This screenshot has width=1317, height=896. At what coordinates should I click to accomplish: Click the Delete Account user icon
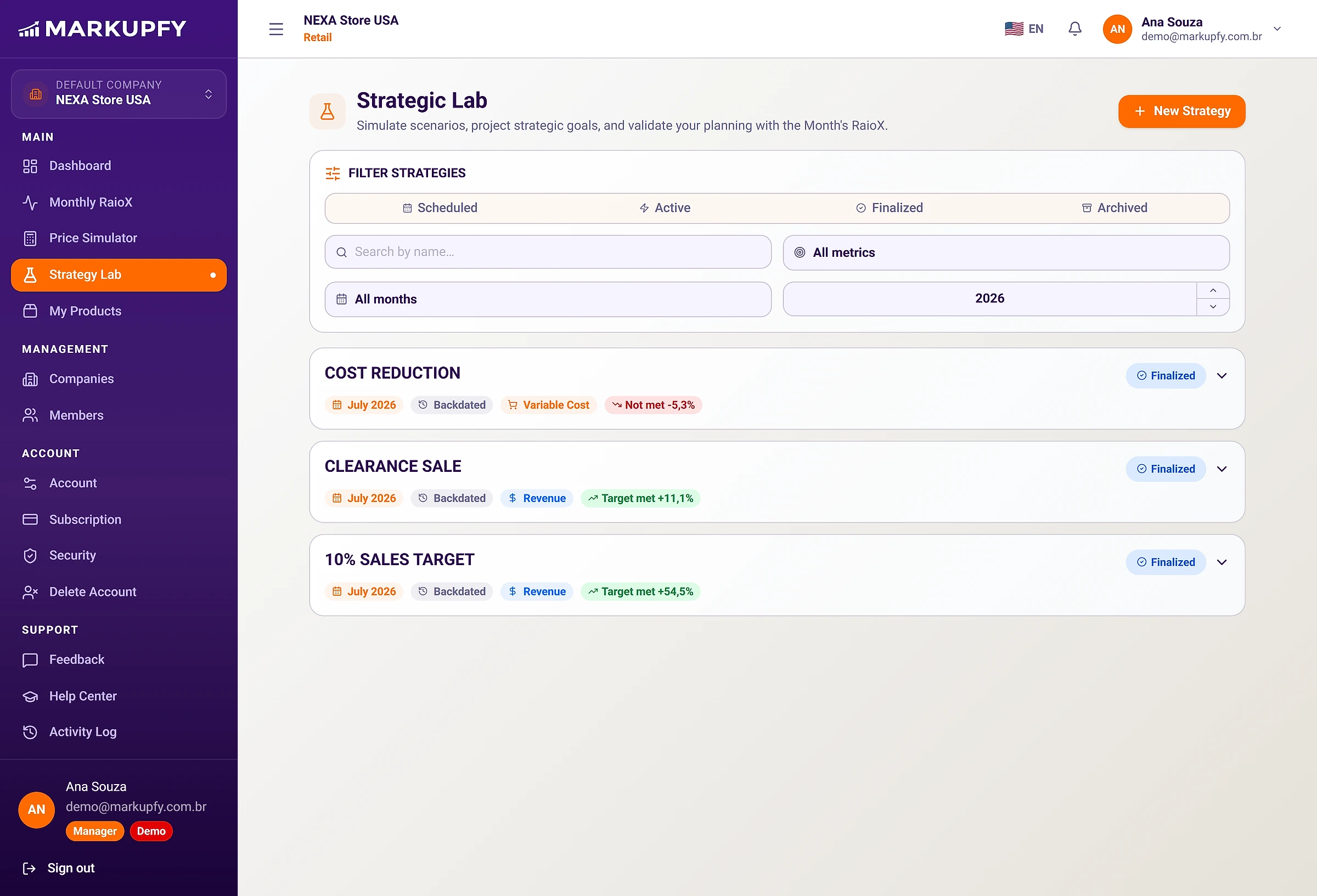tap(30, 592)
